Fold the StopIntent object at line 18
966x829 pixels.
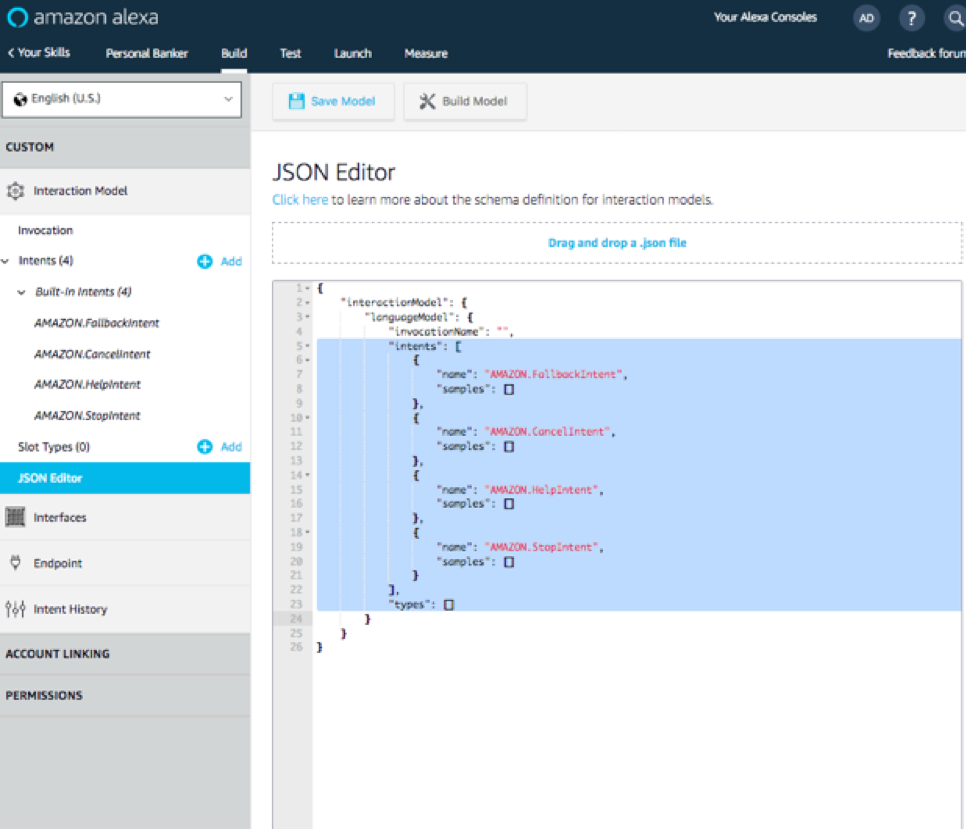click(307, 532)
